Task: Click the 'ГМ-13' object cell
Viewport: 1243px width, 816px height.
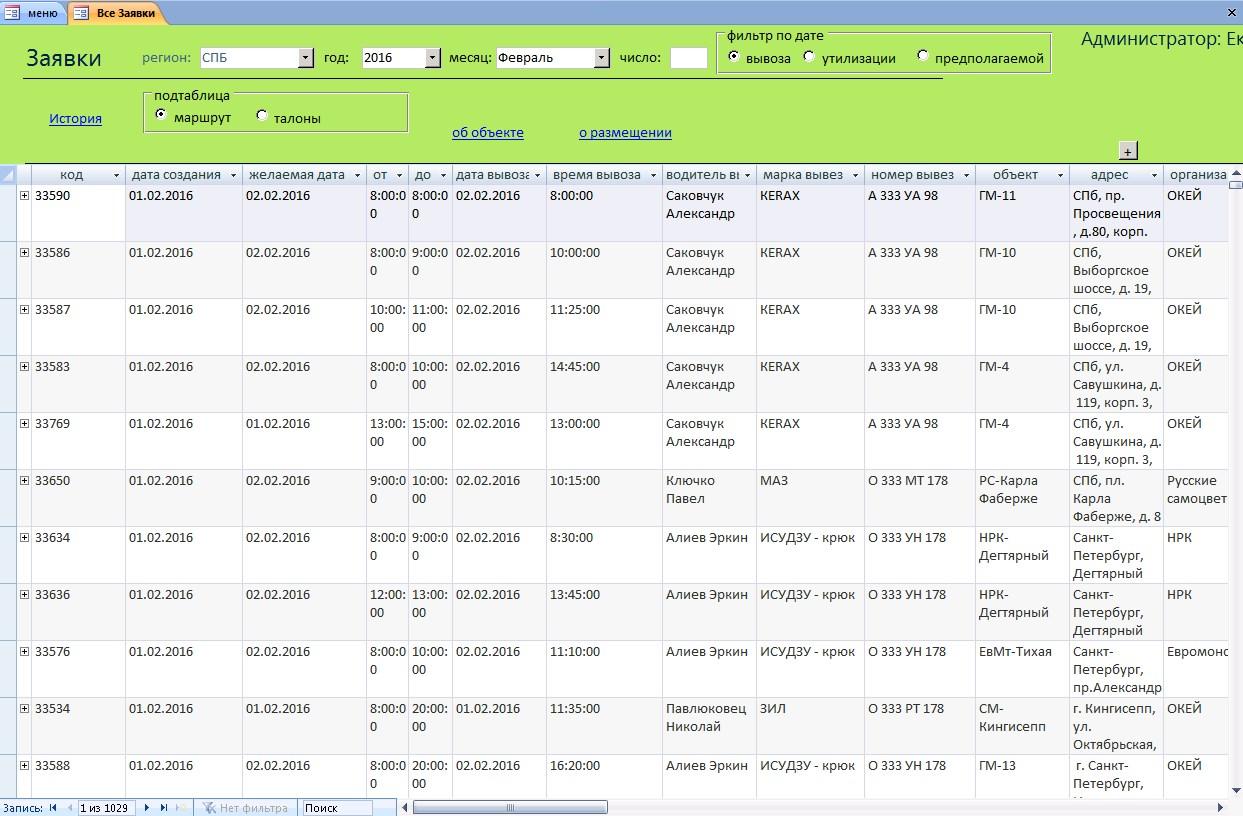Action: coord(1022,778)
